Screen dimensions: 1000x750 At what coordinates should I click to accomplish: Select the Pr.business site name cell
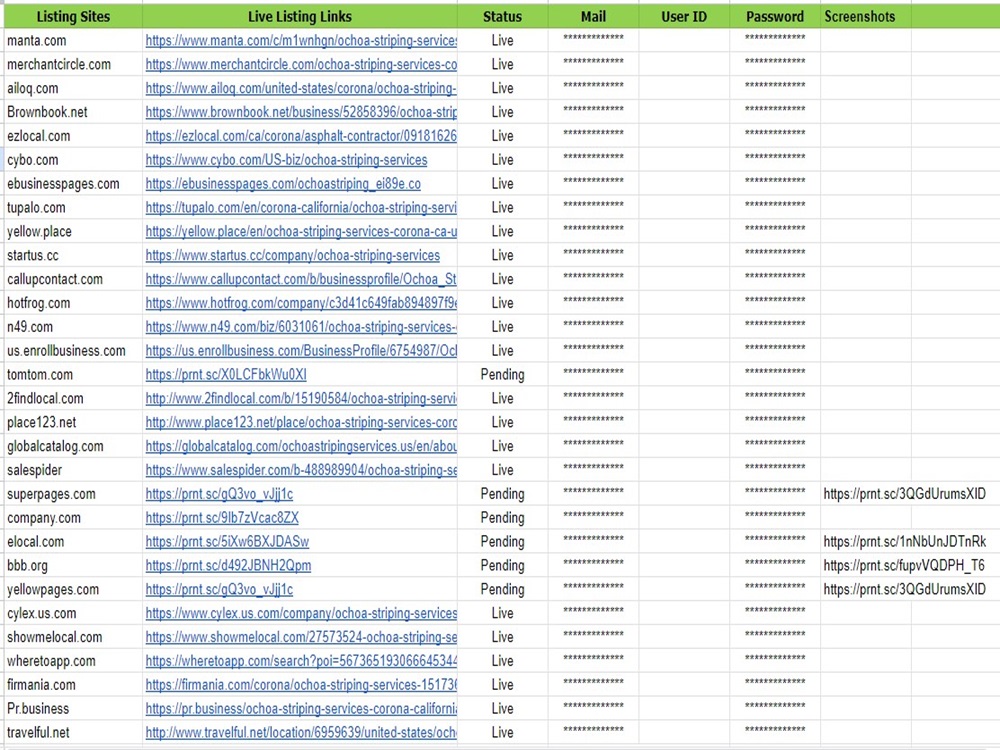pos(73,709)
